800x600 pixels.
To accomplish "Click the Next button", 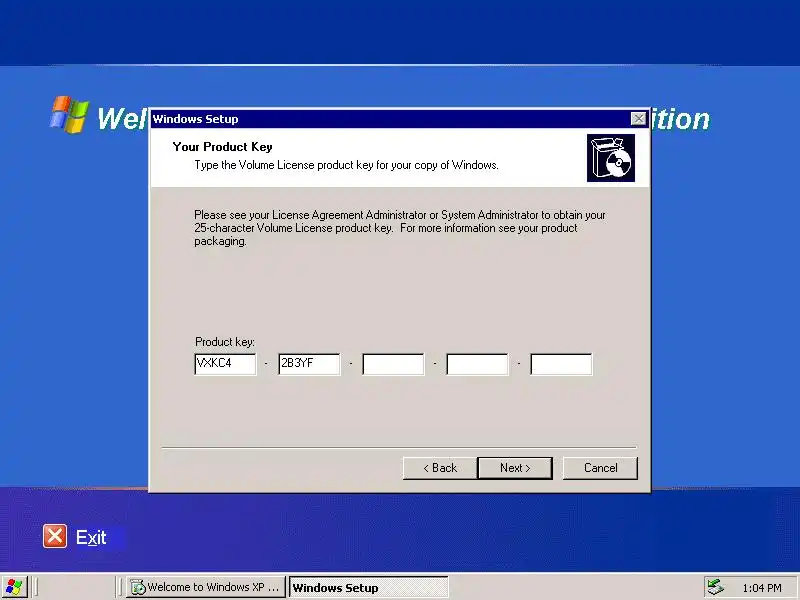I will 515,468.
